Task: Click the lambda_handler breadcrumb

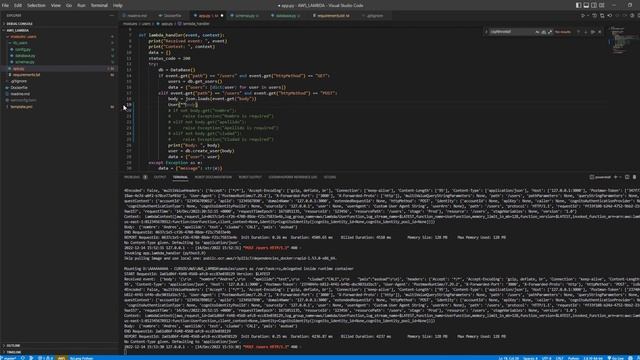Action: 193,24
